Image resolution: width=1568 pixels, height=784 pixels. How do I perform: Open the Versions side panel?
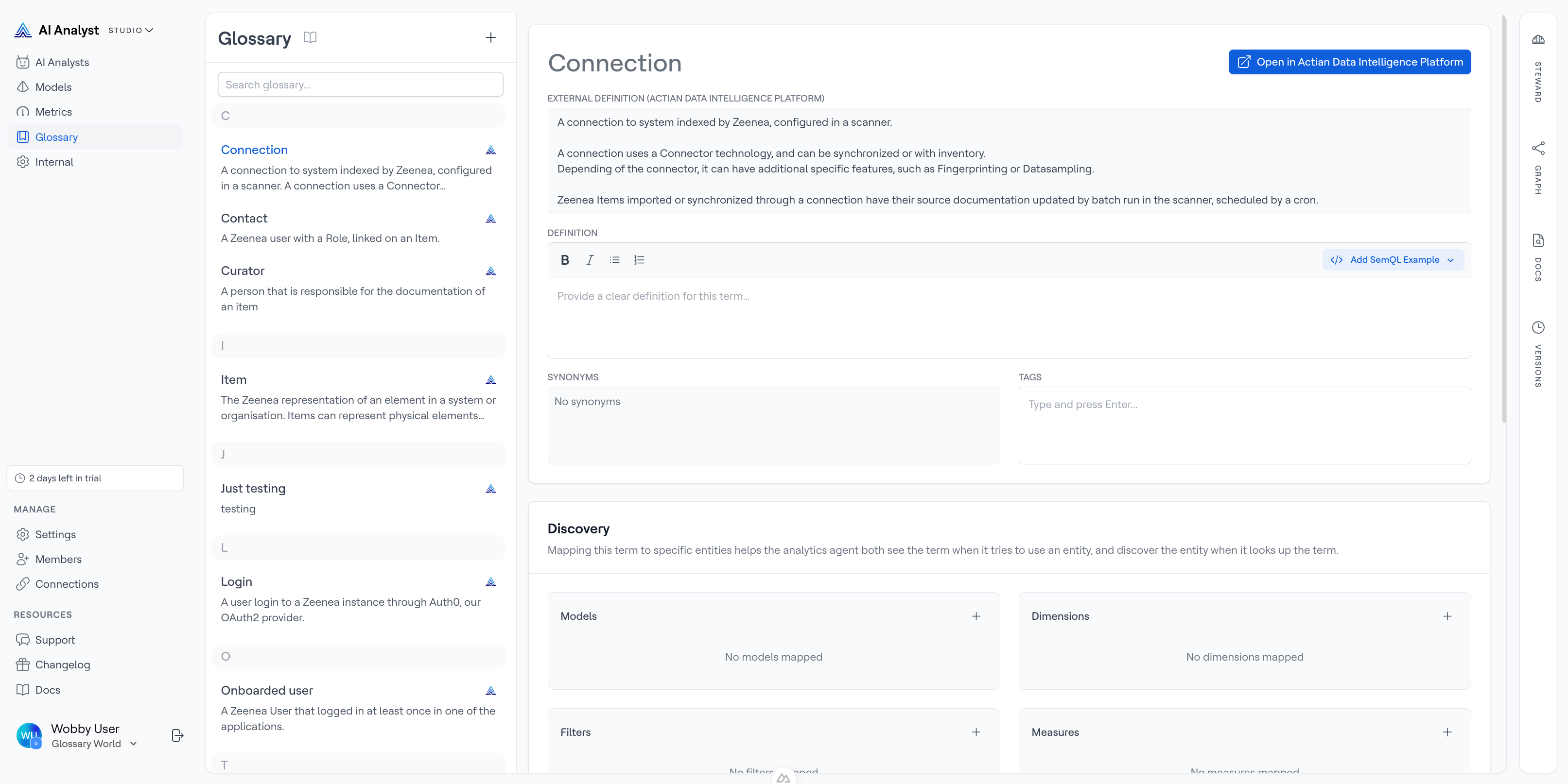[1537, 353]
